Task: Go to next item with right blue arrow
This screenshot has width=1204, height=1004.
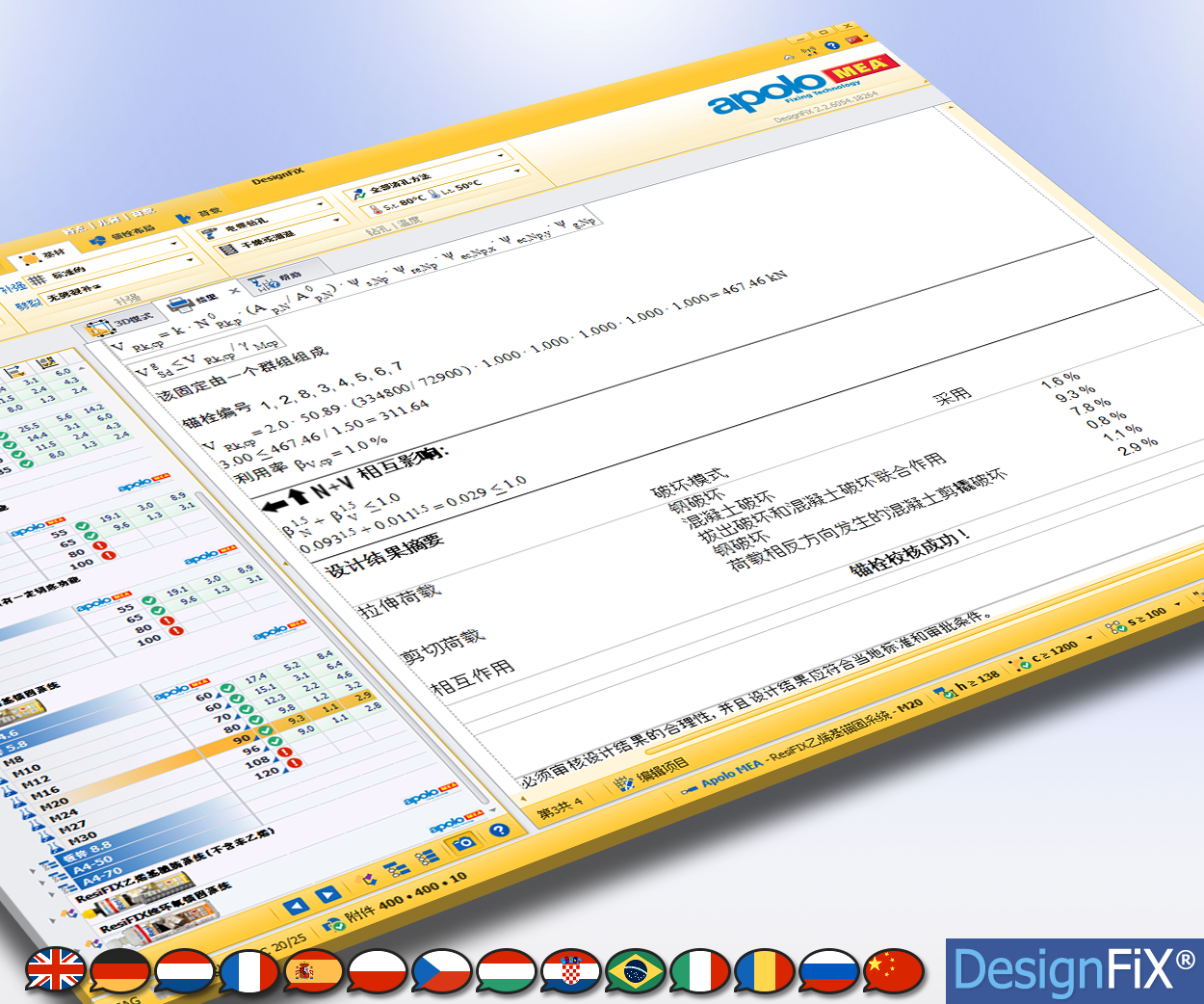Action: point(327,895)
